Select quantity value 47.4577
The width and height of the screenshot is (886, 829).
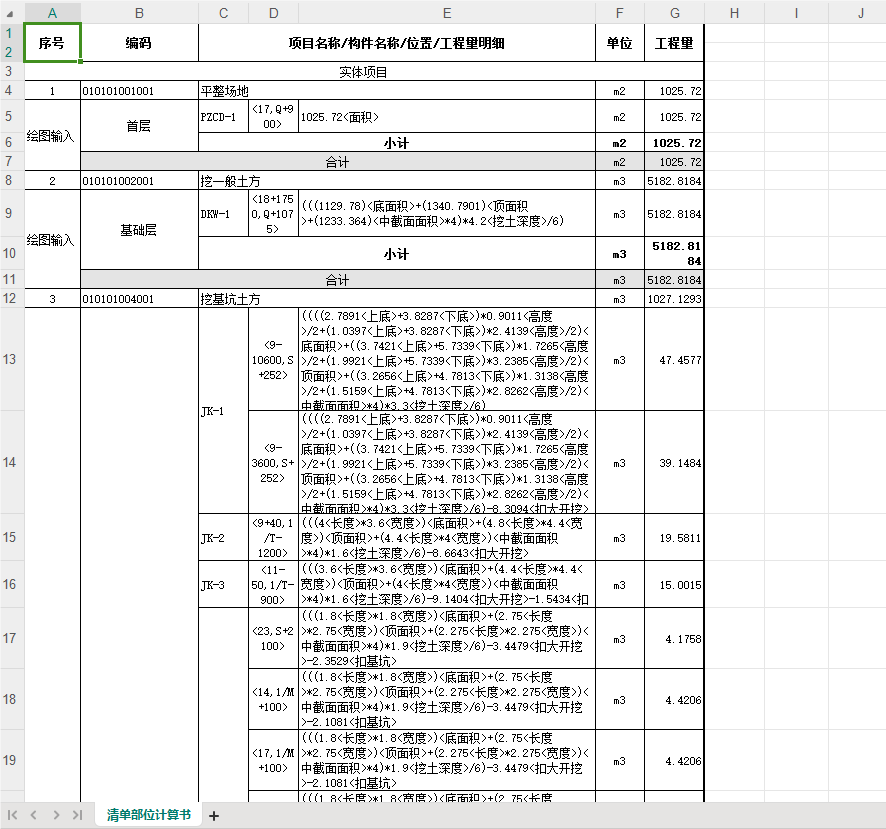coord(674,359)
